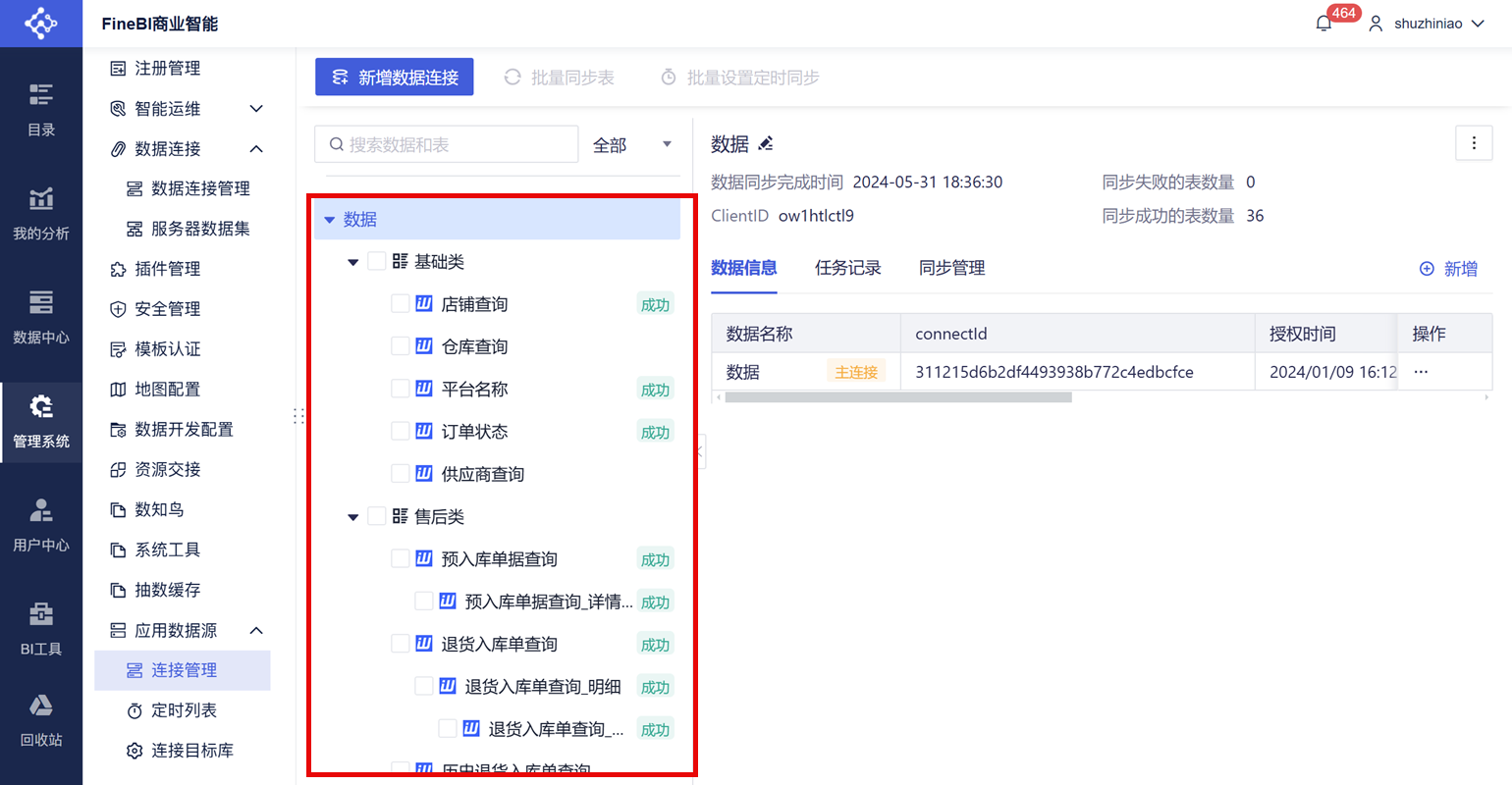
Task: Click the sidebar resize drag handle
Action: 298,416
